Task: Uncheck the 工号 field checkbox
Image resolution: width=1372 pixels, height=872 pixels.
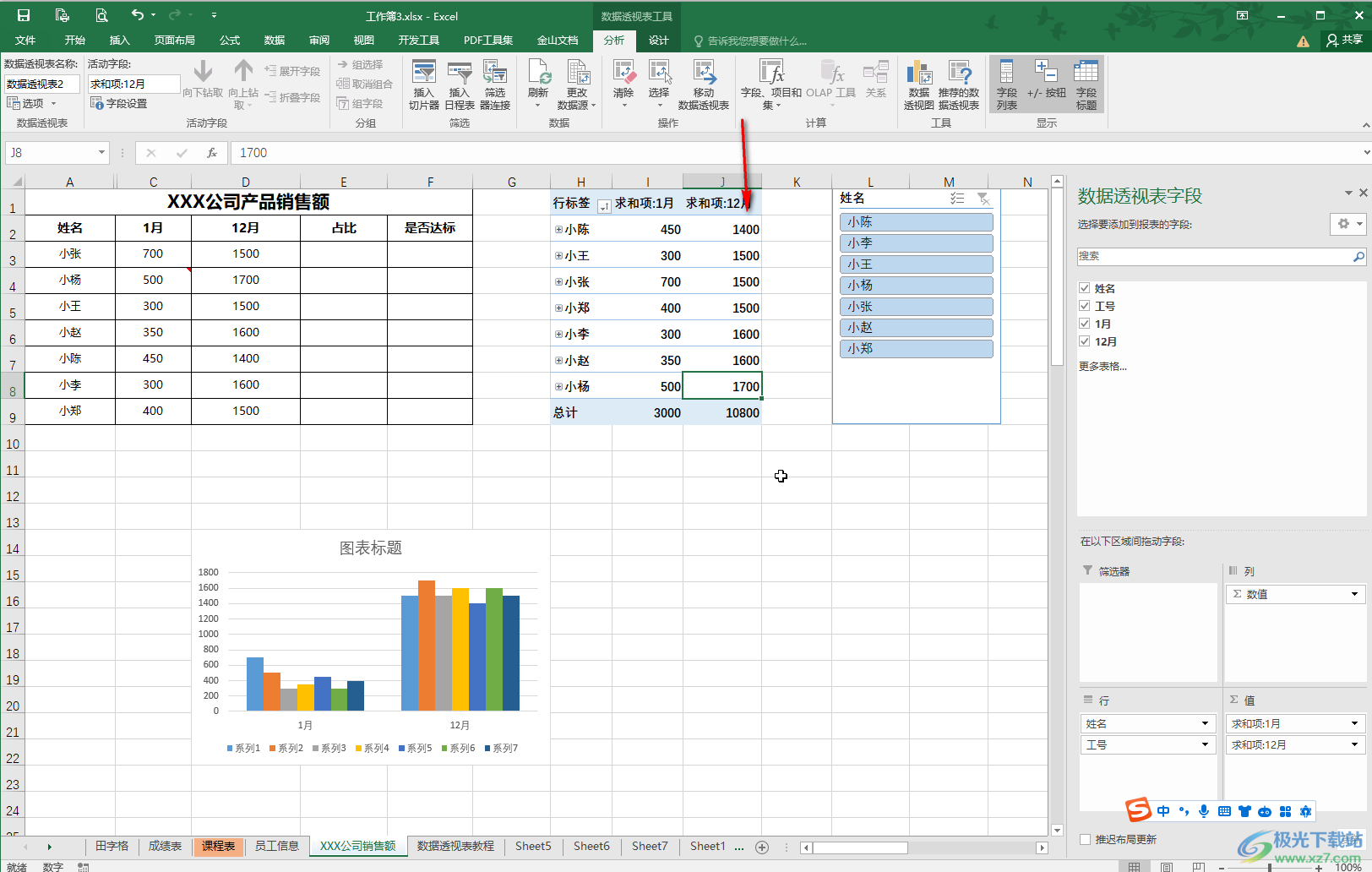Action: click(1085, 306)
